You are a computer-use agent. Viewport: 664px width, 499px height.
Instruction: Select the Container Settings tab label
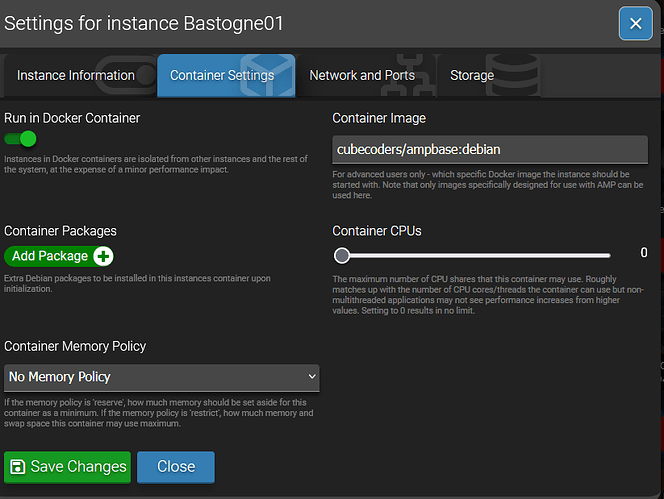click(221, 76)
